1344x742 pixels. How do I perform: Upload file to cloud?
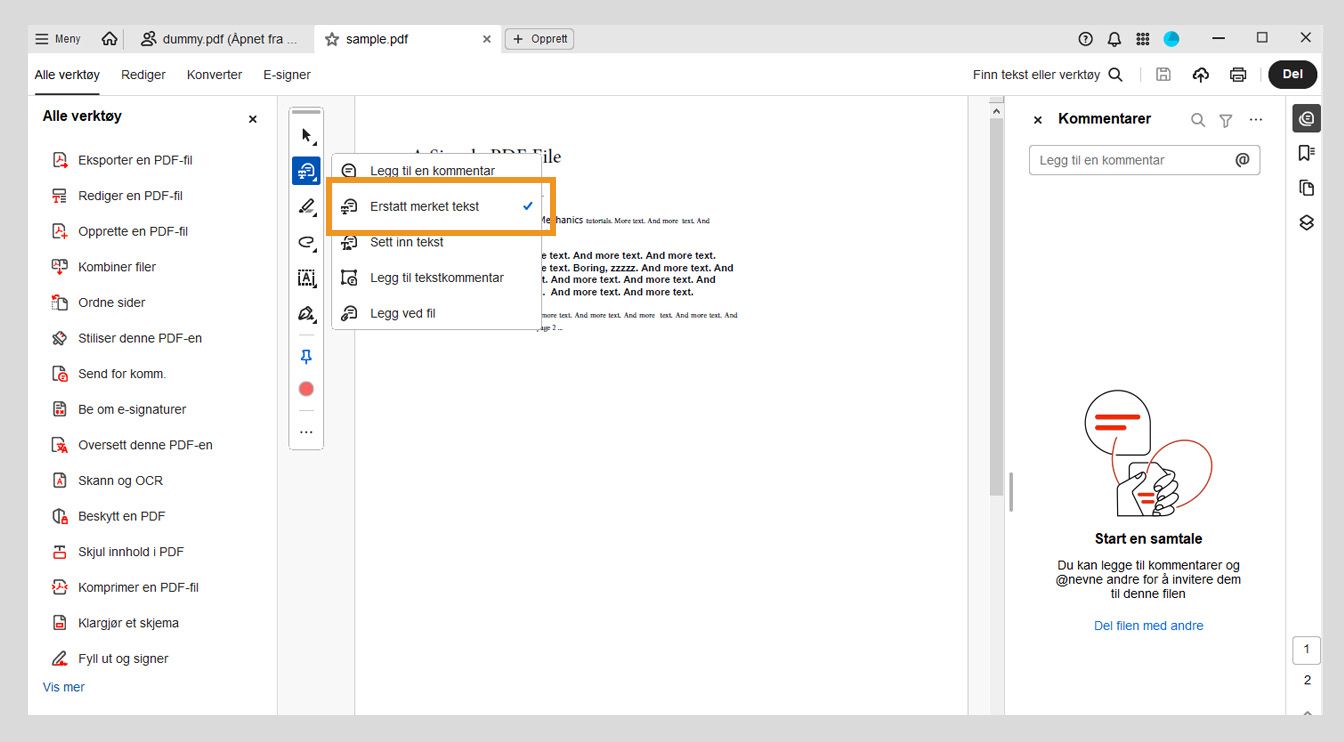tap(1201, 75)
